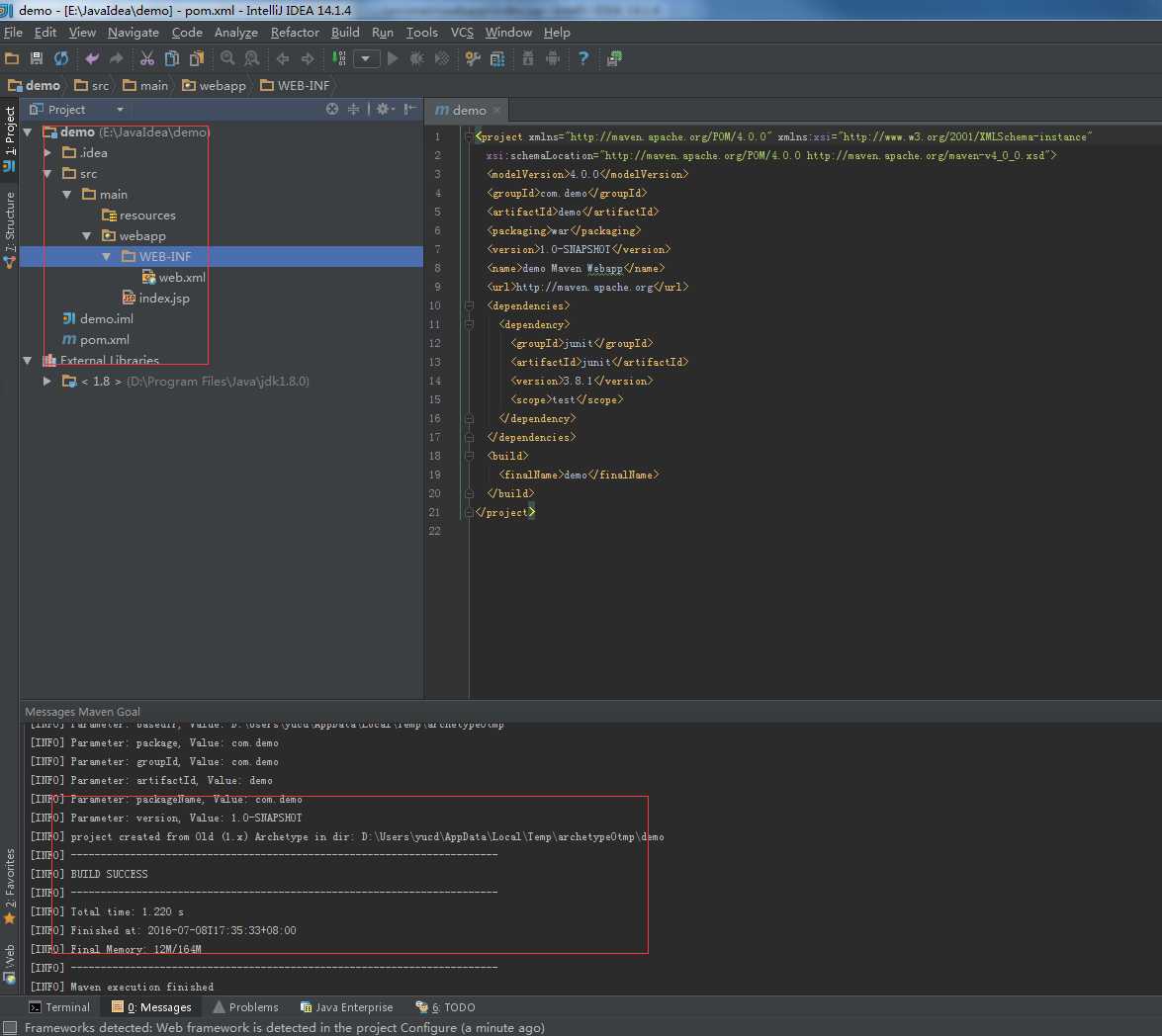Toggle the Web tool window strip
Viewport: 1162px width, 1036px height.
tap(9, 963)
